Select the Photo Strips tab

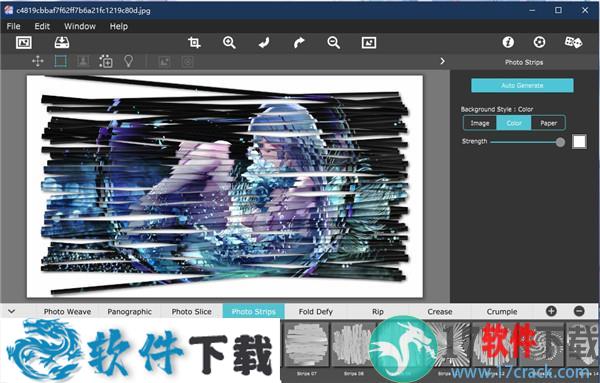(253, 311)
